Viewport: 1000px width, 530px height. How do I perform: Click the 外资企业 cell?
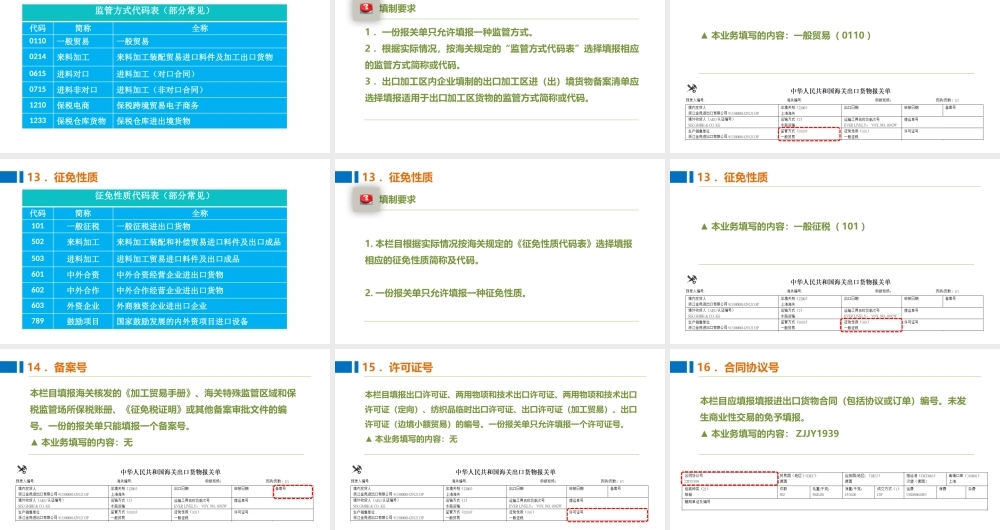[x=83, y=305]
